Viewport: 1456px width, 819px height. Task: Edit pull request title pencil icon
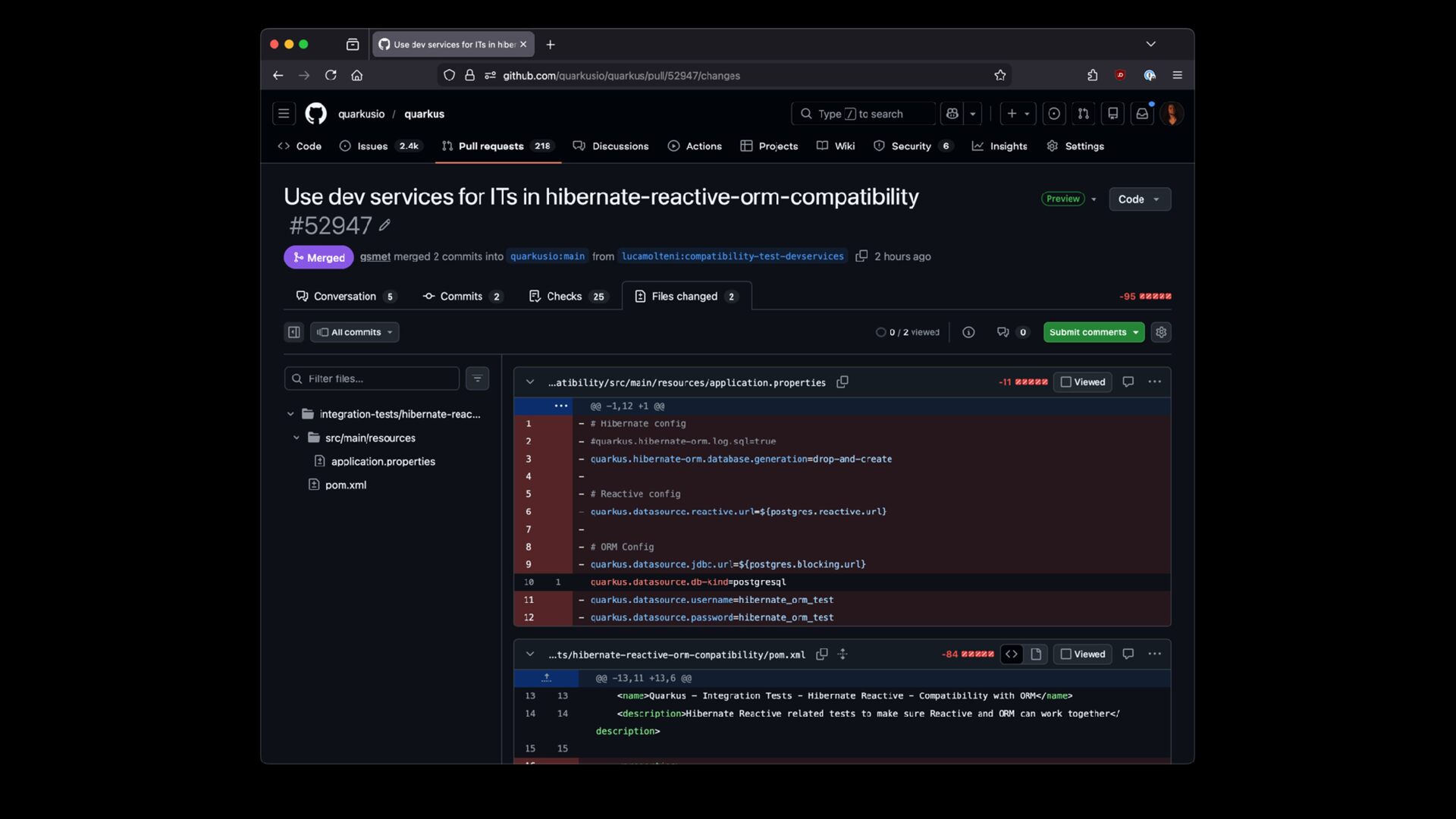(x=385, y=225)
